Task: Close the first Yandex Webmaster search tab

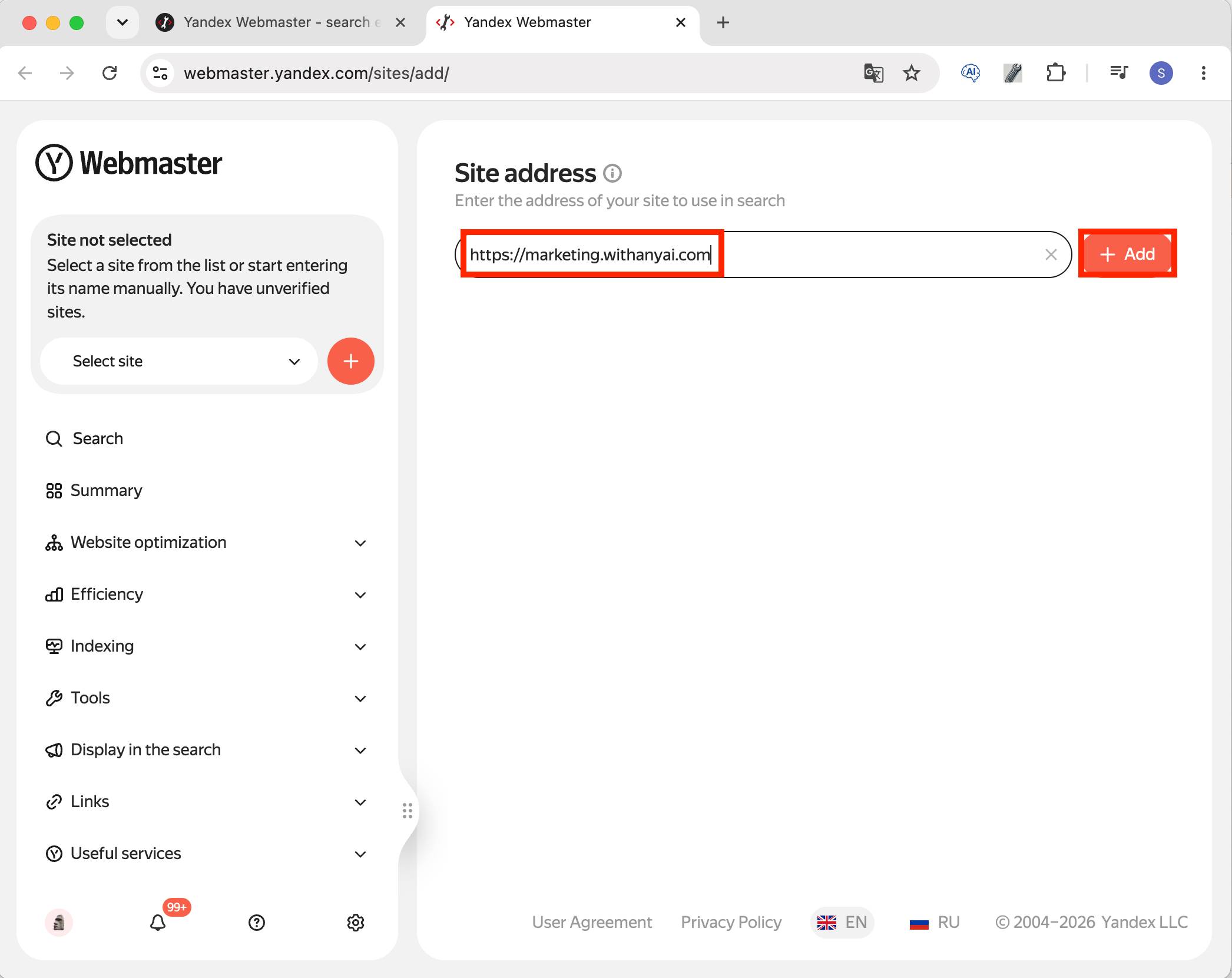Action: coord(400,22)
